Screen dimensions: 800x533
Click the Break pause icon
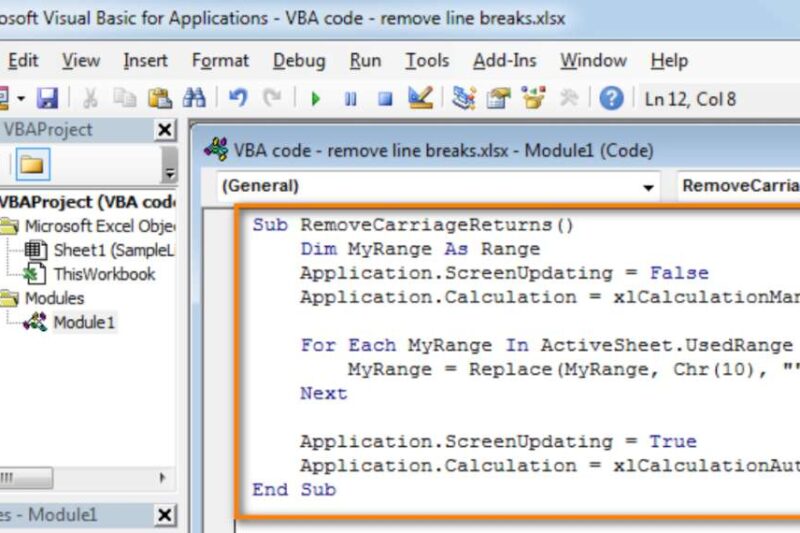[x=351, y=98]
